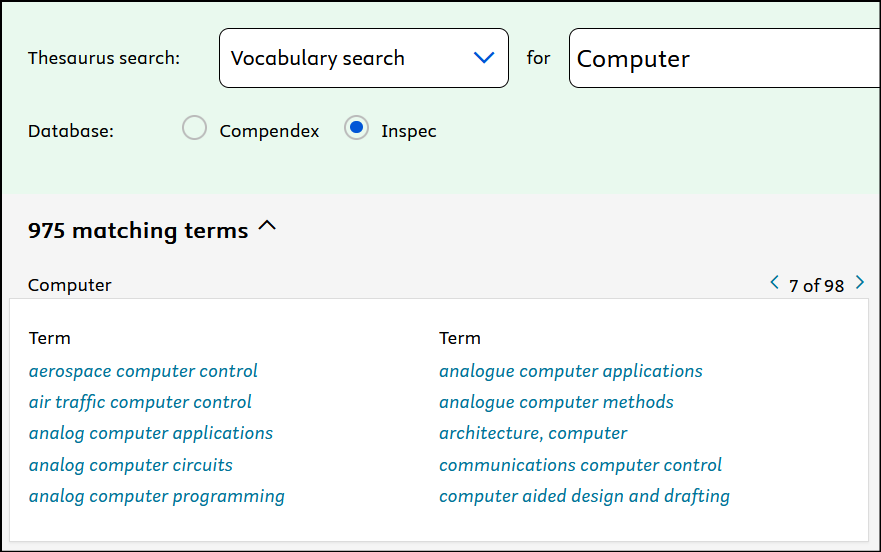881x552 pixels.
Task: Open the analog computer programming term
Action: click(157, 496)
